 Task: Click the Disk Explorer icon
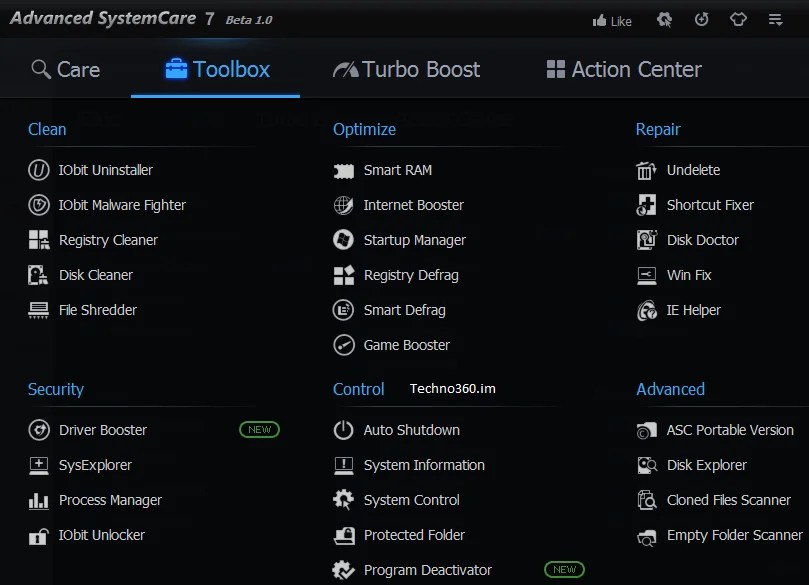647,466
